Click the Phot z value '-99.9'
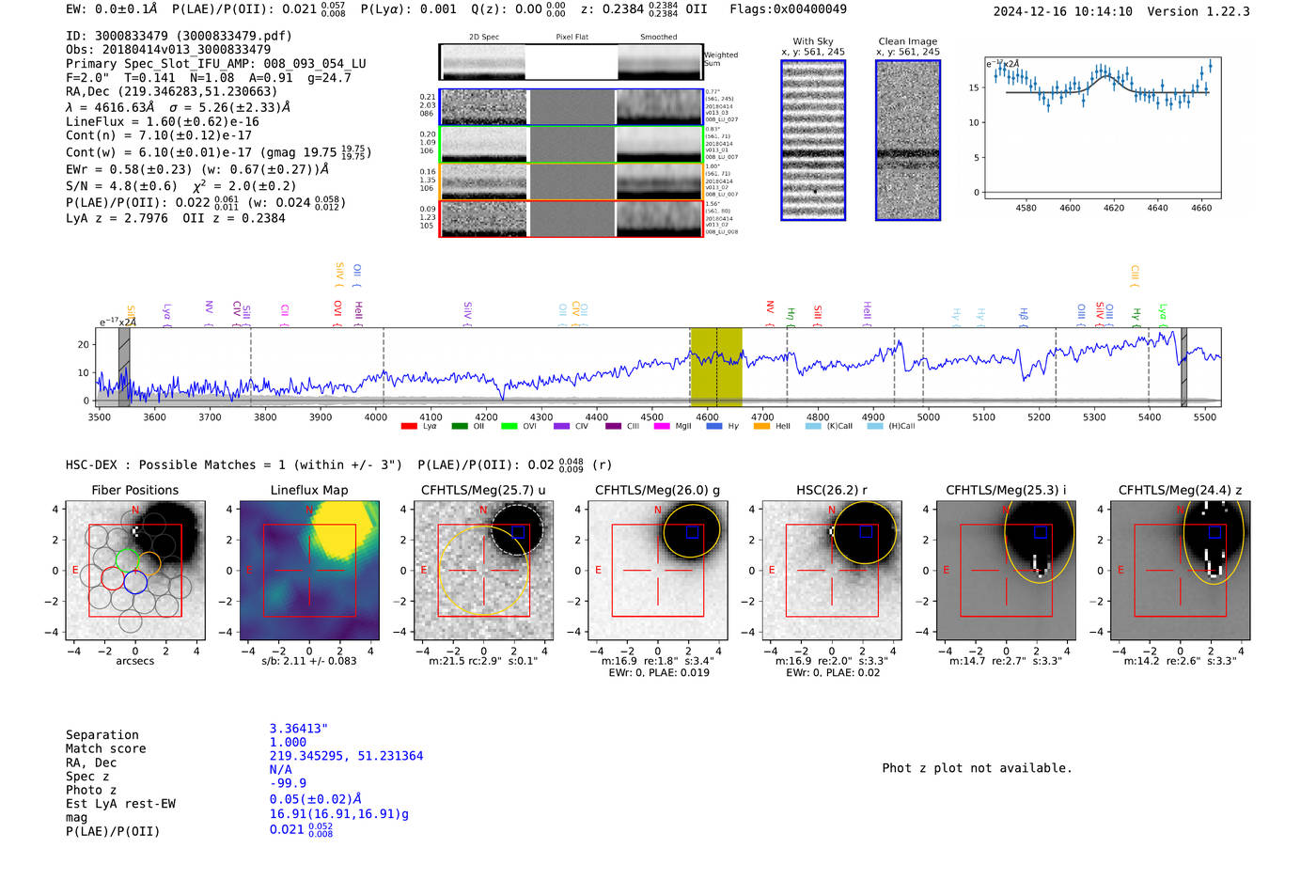 pyautogui.click(x=288, y=783)
